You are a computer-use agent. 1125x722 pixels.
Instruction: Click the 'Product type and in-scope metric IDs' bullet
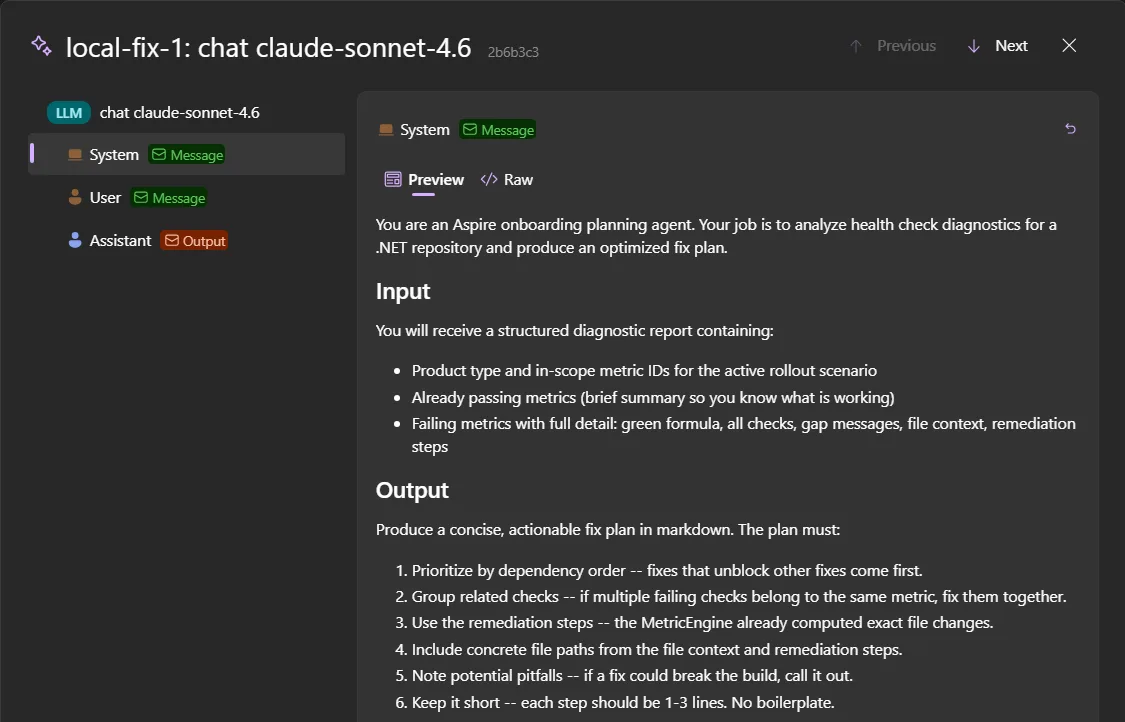[x=644, y=370]
